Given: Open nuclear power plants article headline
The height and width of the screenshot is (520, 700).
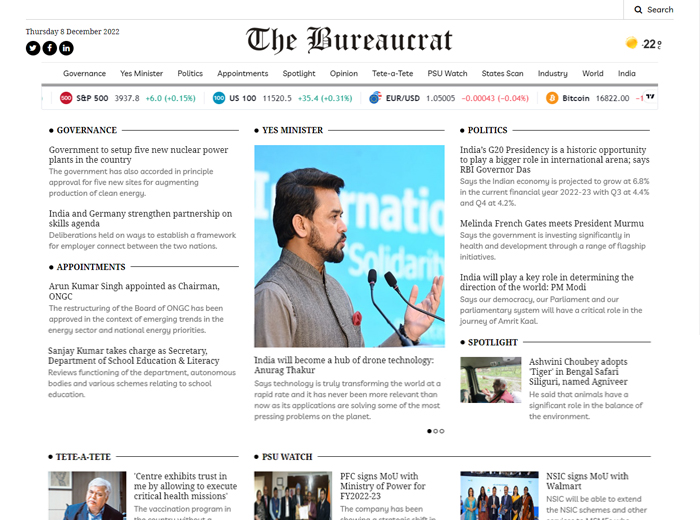Looking at the screenshot, I should pyautogui.click(x=138, y=155).
